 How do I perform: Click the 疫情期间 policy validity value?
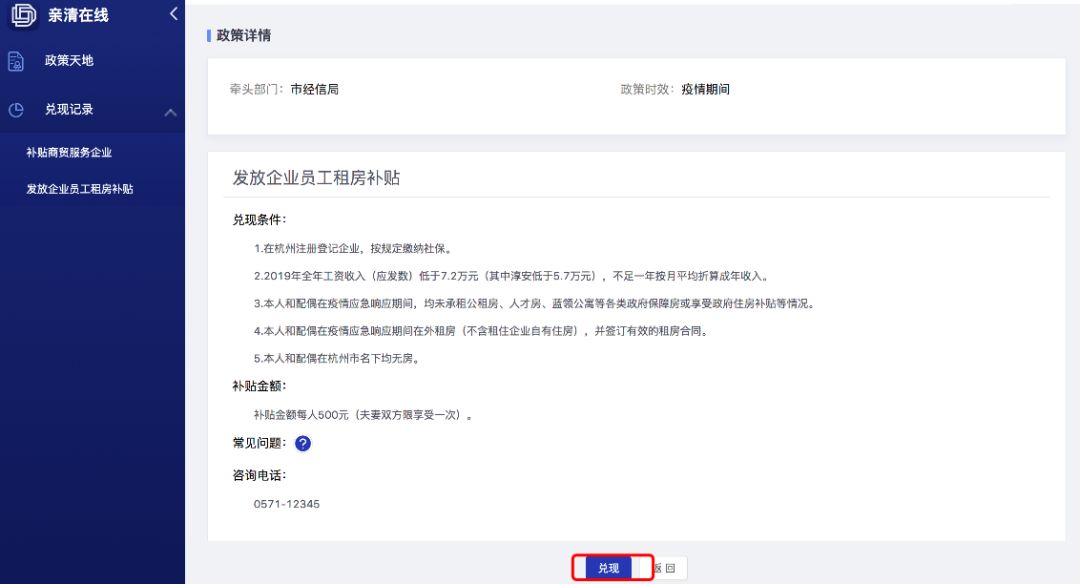pos(705,89)
